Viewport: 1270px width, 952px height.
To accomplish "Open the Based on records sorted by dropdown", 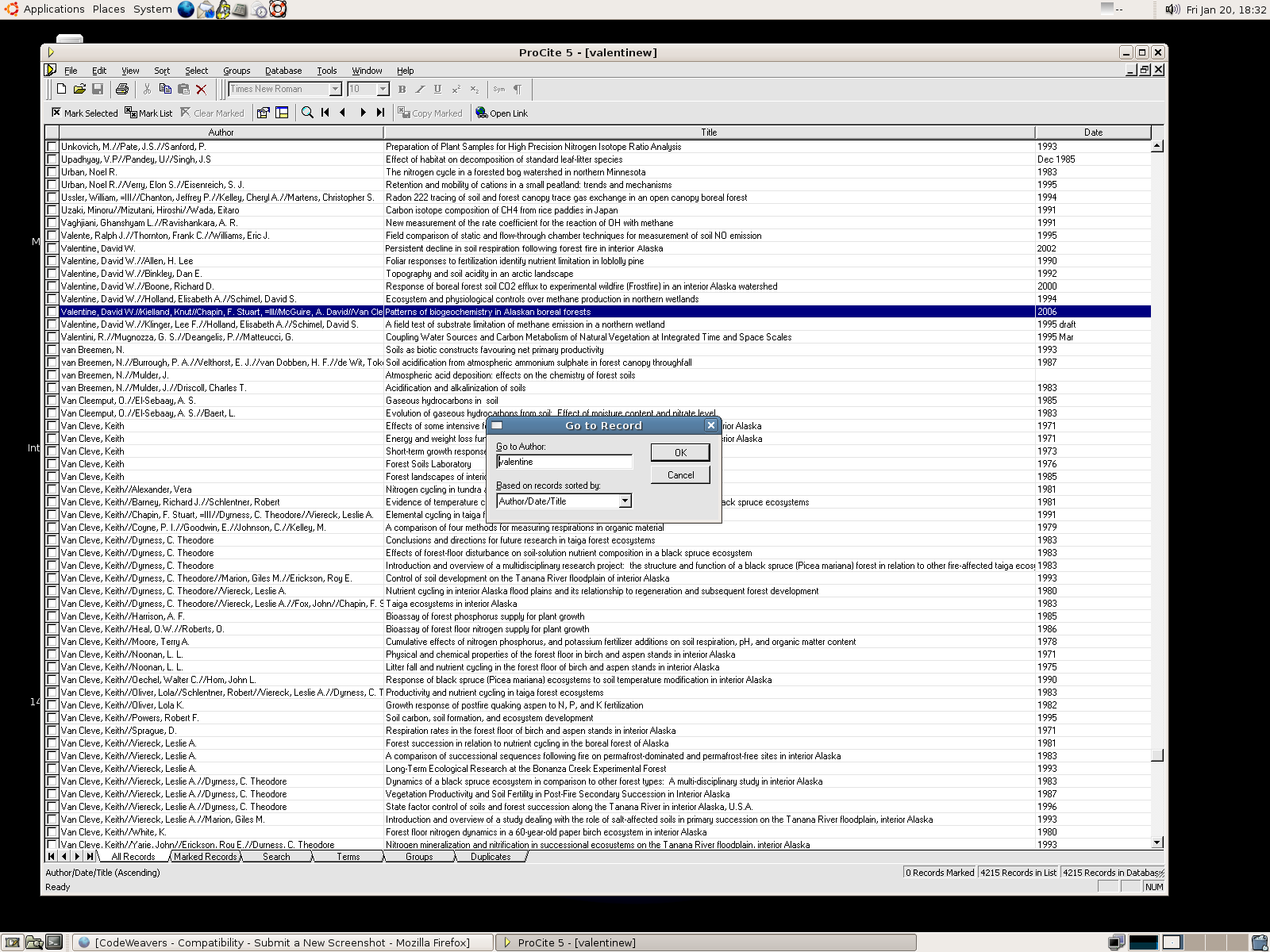I will (x=625, y=501).
